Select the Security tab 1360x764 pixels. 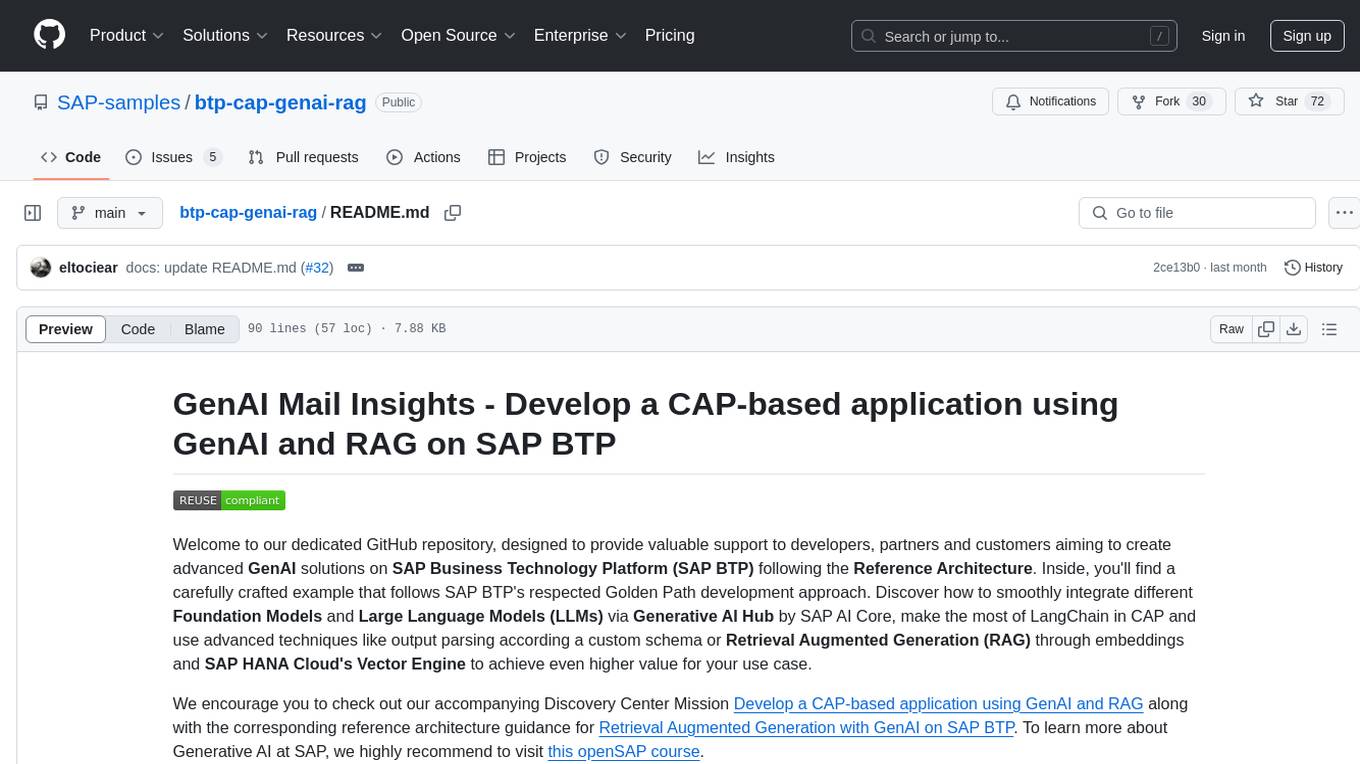[633, 157]
